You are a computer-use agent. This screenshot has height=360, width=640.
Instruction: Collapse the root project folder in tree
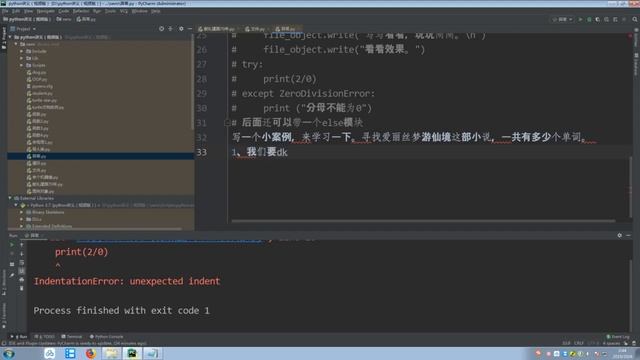point(10,37)
